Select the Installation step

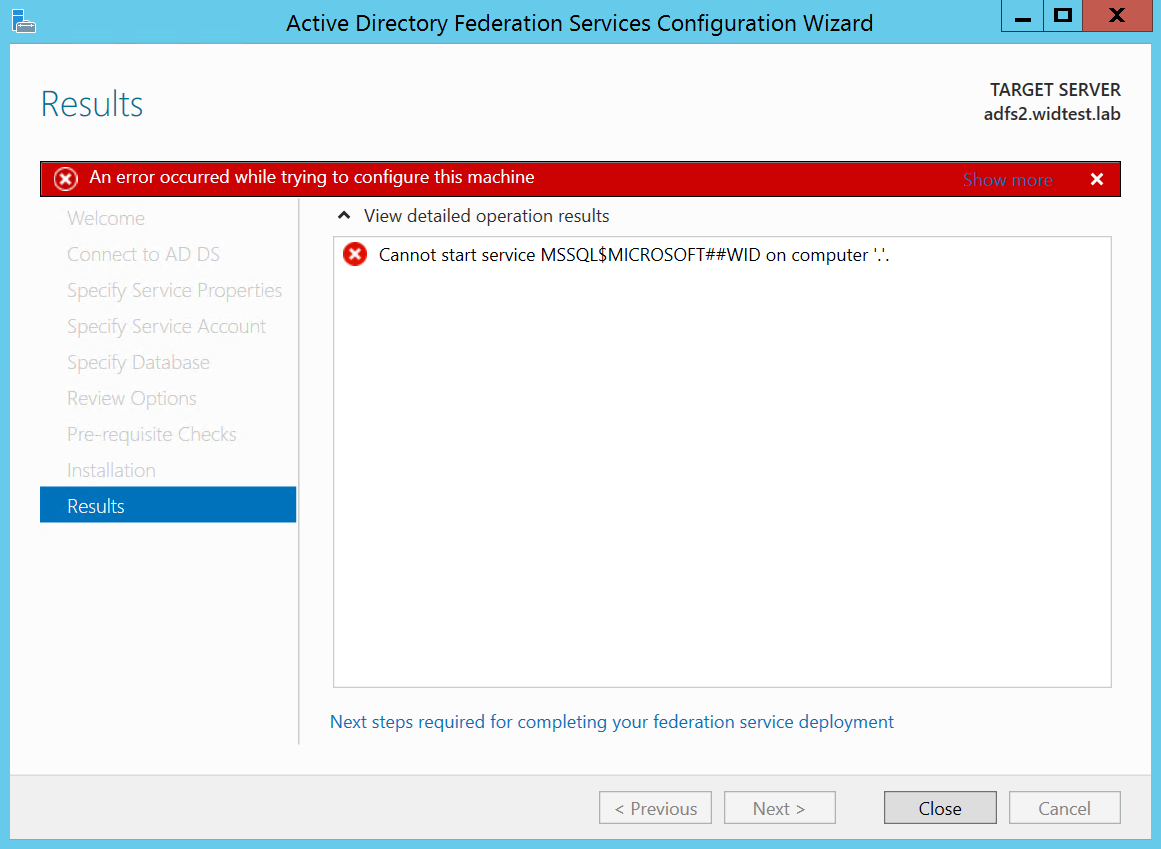click(x=111, y=470)
